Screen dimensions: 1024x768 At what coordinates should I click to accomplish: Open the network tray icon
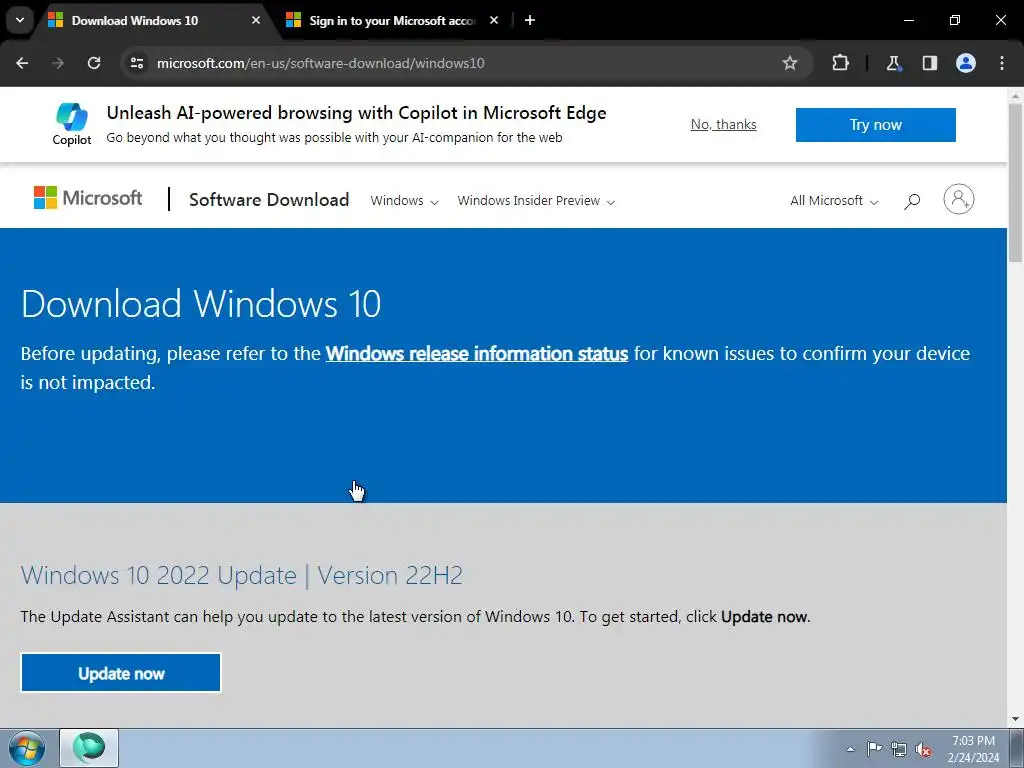tap(899, 749)
